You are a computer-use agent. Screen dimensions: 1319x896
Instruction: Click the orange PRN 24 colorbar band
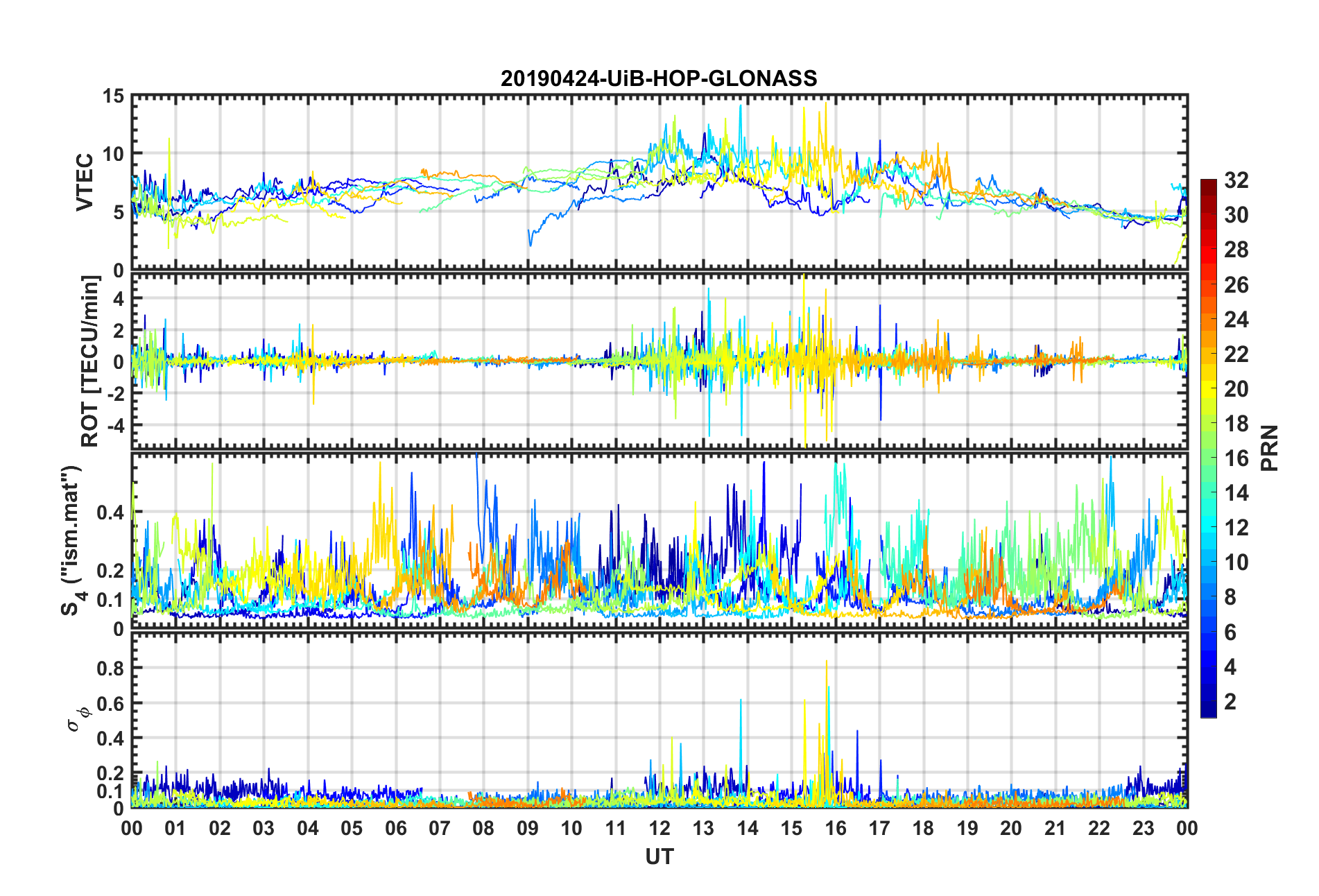1209,322
